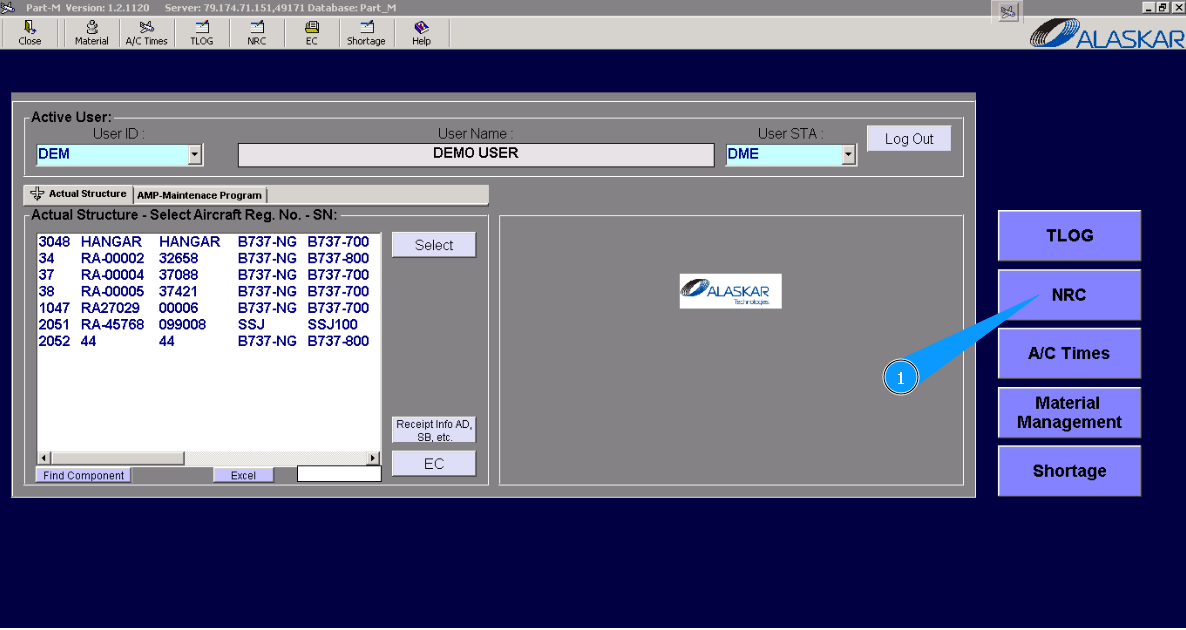
Task: Open the Shortage toolbar icon
Action: (366, 33)
